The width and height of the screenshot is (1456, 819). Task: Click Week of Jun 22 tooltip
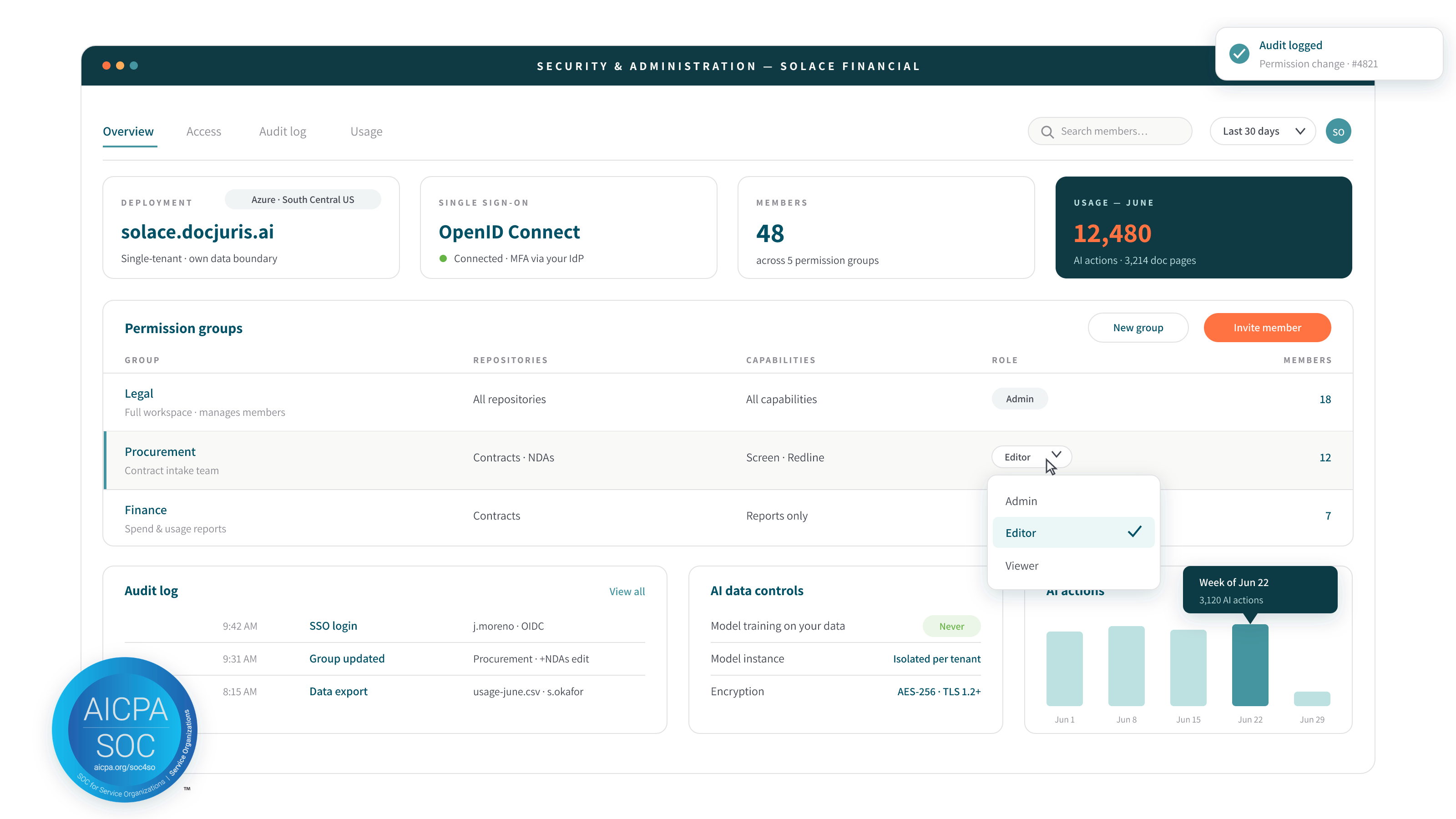(1260, 590)
